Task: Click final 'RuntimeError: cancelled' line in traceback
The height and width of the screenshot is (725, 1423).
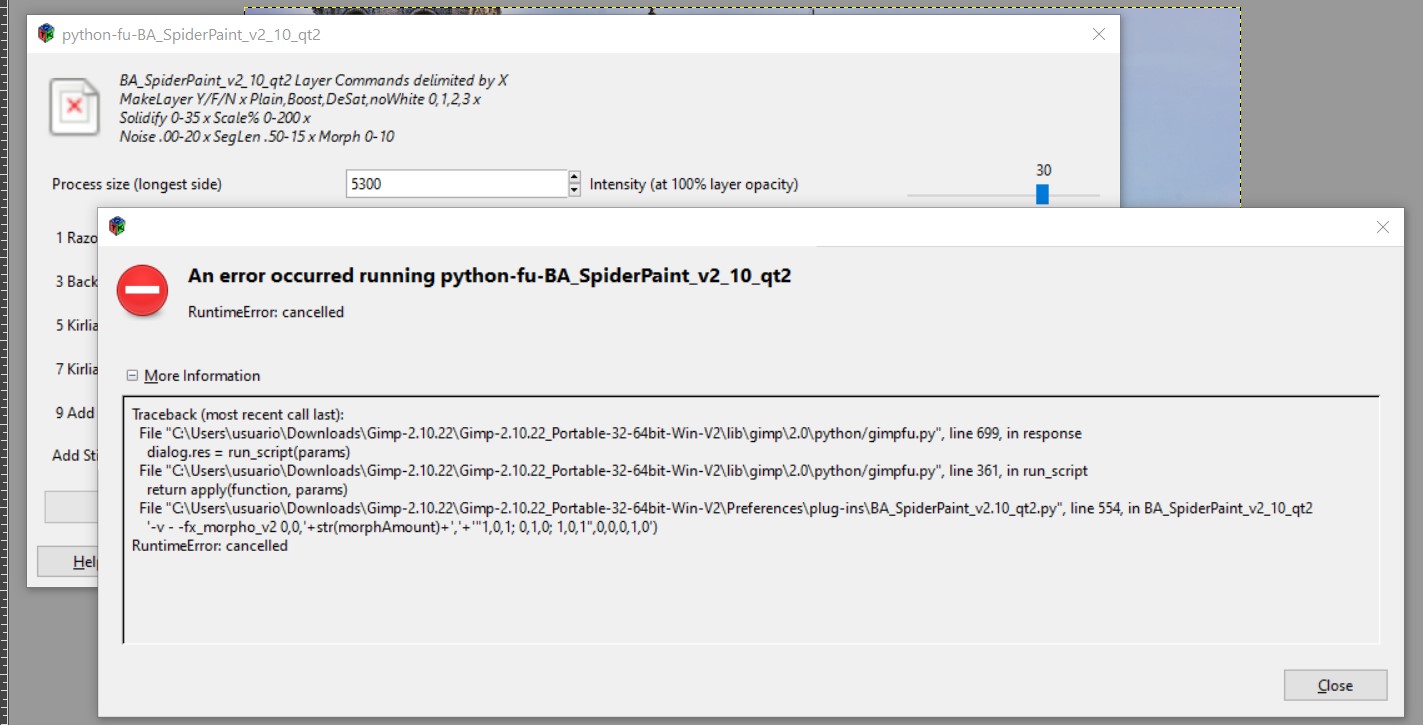Action: (x=210, y=546)
